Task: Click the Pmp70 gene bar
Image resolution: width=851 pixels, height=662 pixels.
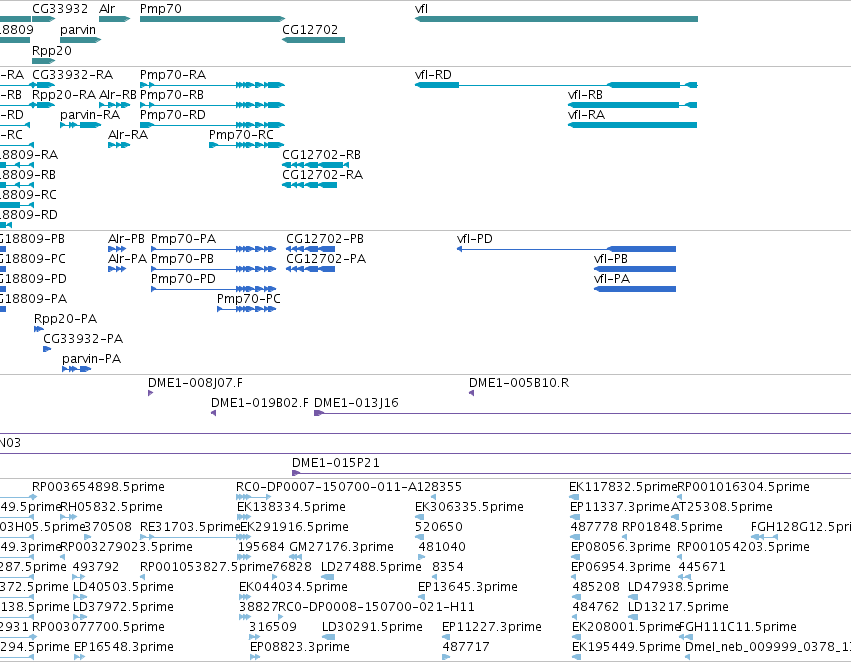Action: pyautogui.click(x=212, y=19)
